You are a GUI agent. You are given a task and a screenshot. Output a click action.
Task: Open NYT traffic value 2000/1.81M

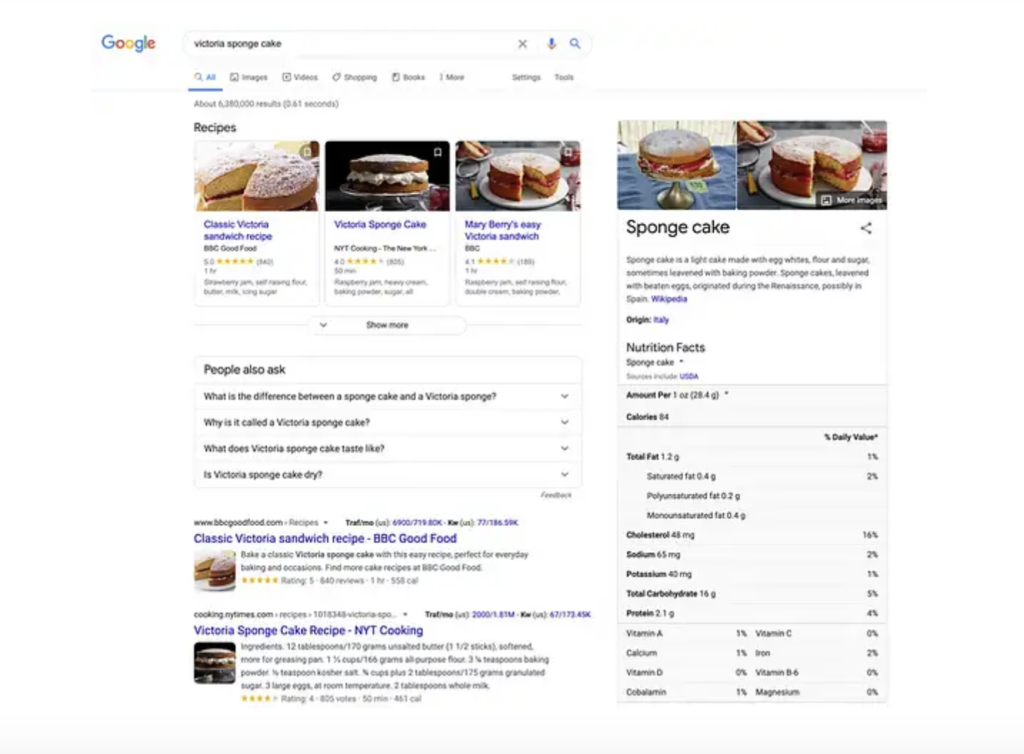tap(493, 614)
